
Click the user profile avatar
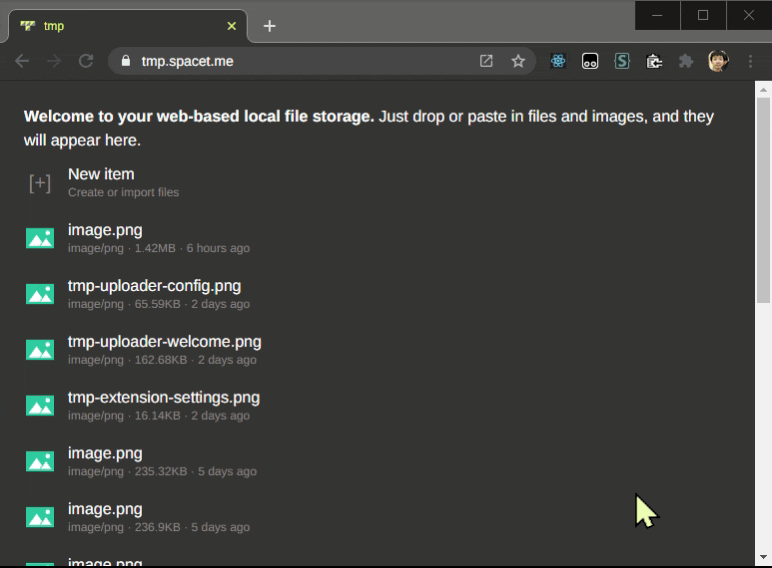coord(718,61)
